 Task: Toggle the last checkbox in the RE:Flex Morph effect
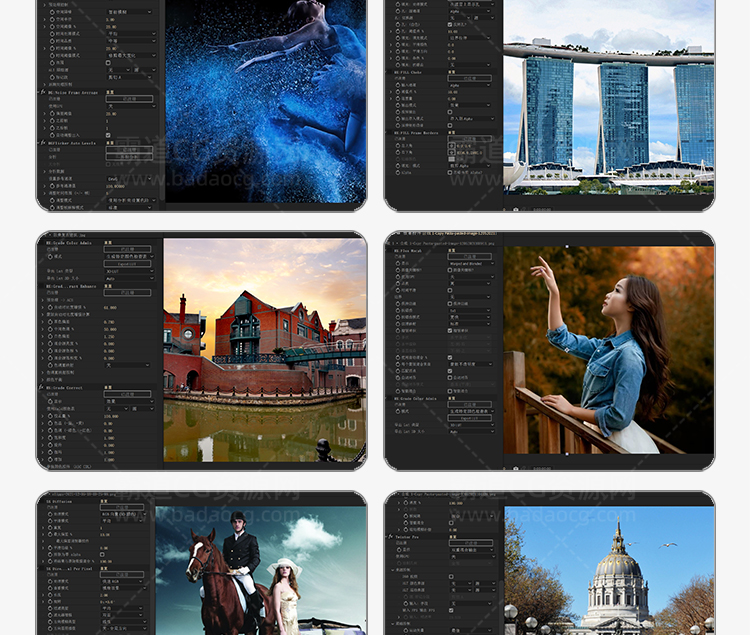(450, 391)
